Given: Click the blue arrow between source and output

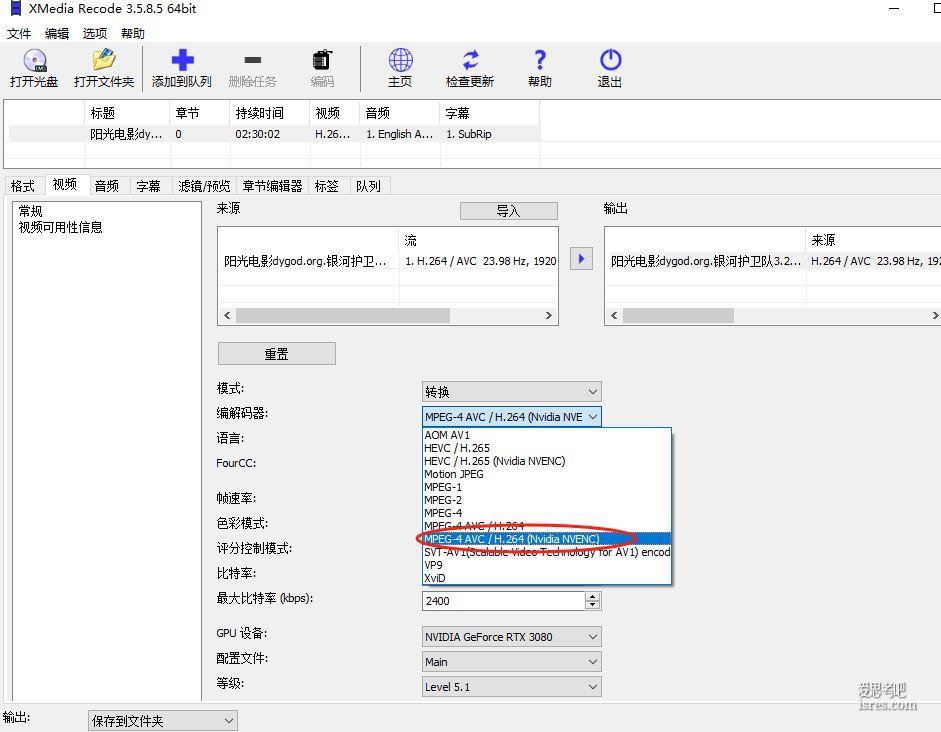Looking at the screenshot, I should coord(581,259).
